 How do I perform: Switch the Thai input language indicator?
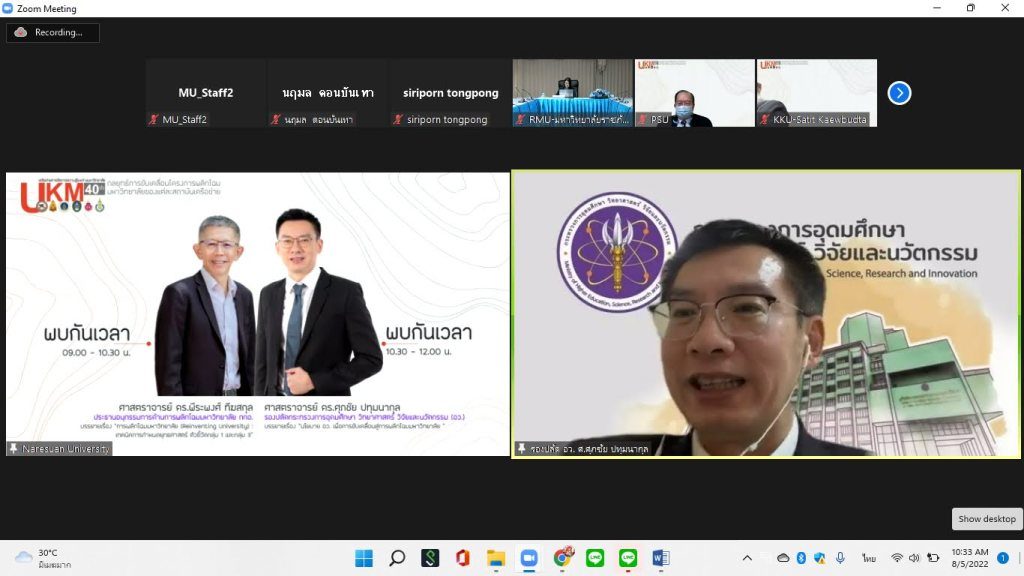pos(869,558)
